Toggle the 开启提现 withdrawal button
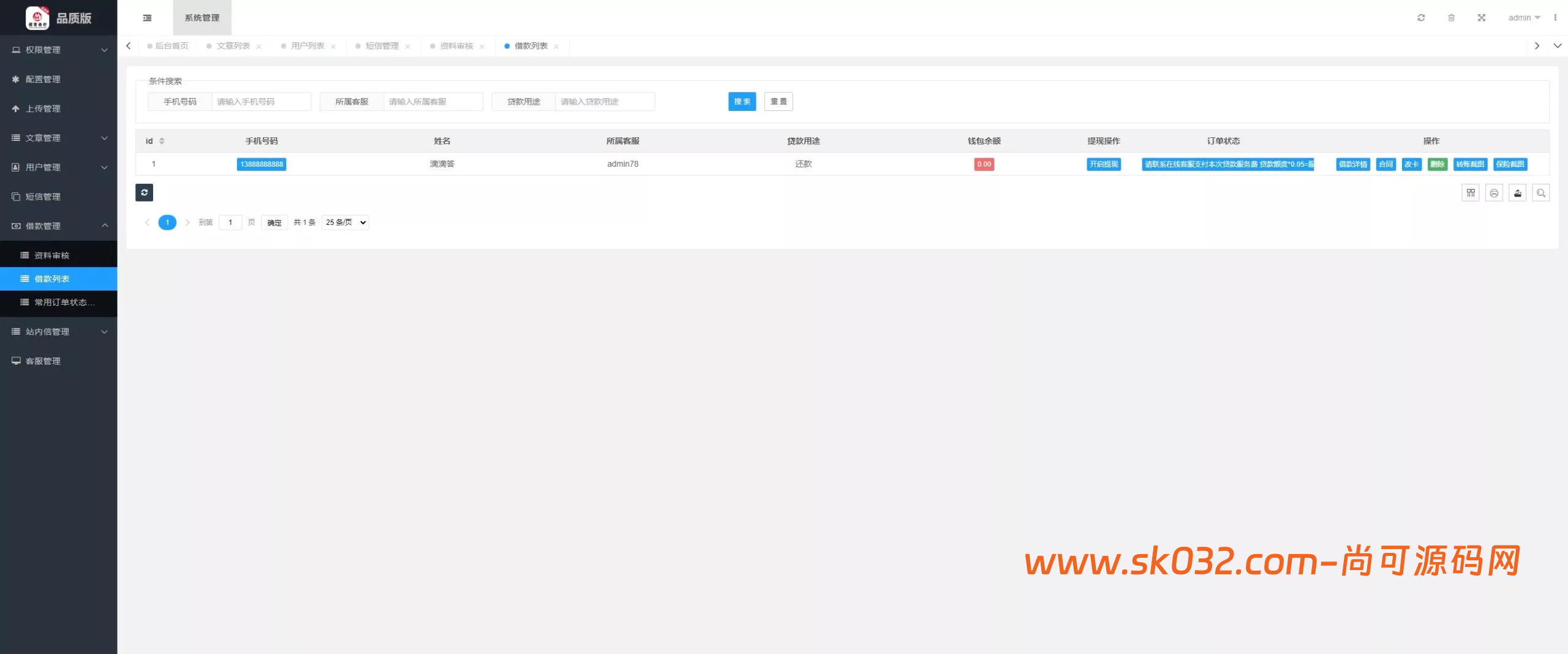Screen dimensions: 1568x654 click(1103, 164)
